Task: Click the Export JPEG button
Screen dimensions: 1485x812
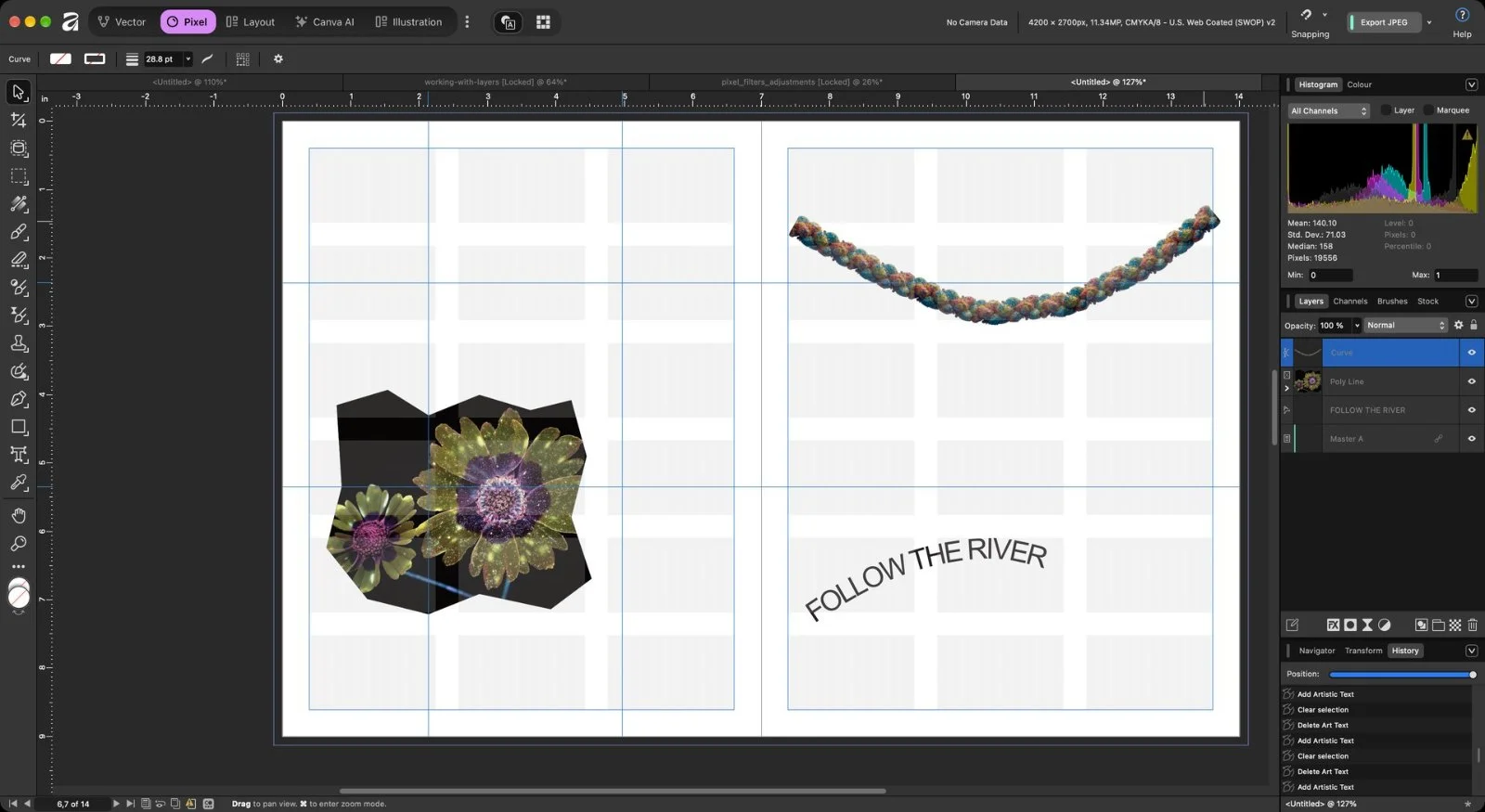Action: (x=1384, y=22)
